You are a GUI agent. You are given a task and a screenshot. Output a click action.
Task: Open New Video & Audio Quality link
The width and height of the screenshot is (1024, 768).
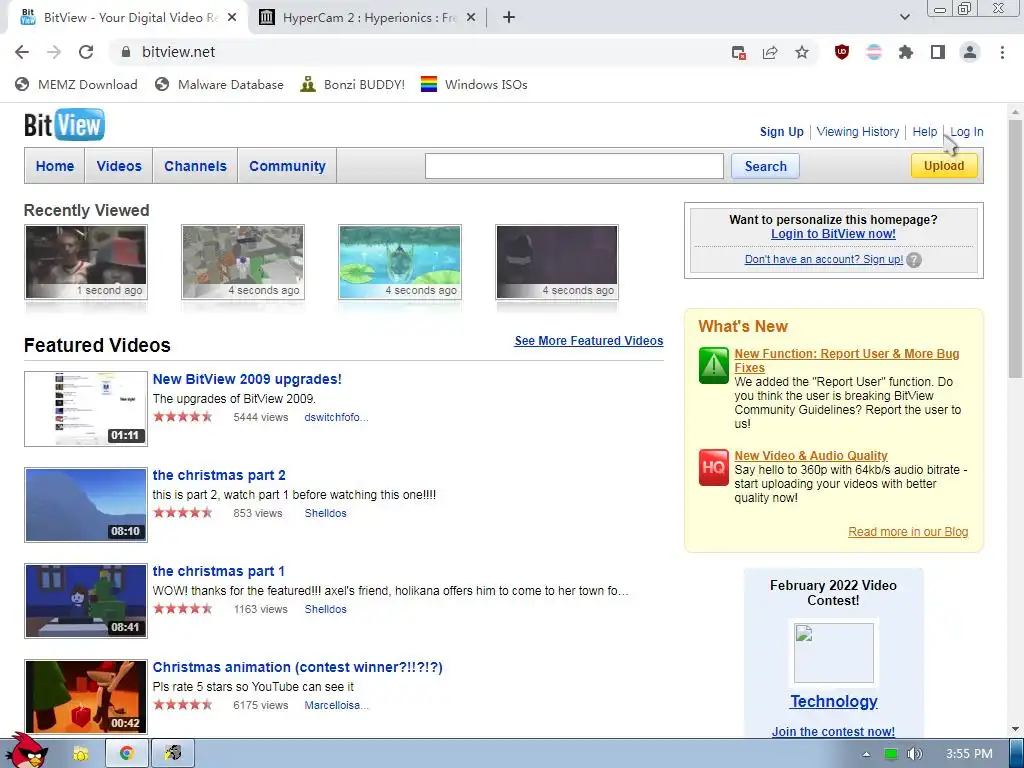click(x=810, y=456)
